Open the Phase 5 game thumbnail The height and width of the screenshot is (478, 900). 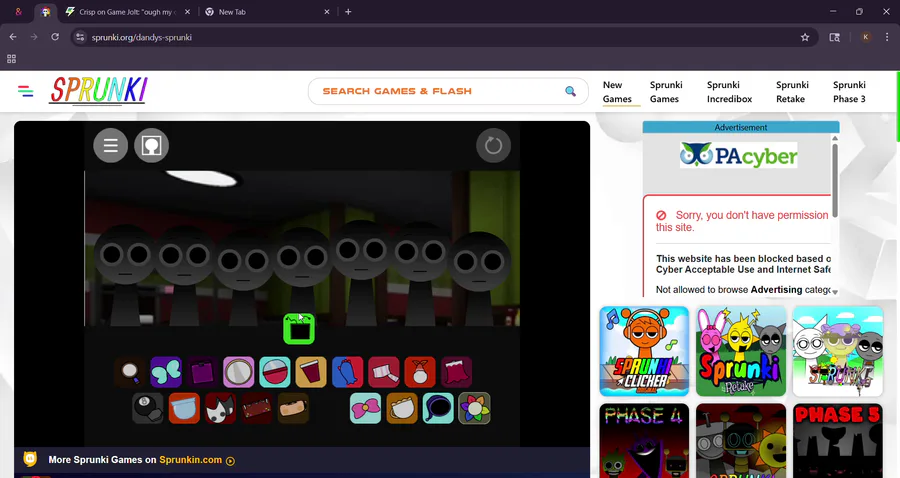838,441
